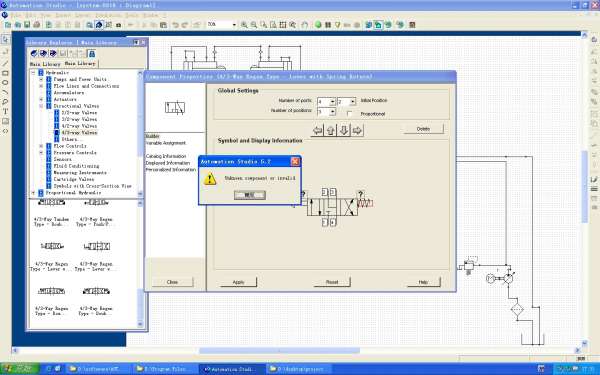Select Catalog Information in Component Properties
This screenshot has width=600, height=375.
click(x=166, y=157)
